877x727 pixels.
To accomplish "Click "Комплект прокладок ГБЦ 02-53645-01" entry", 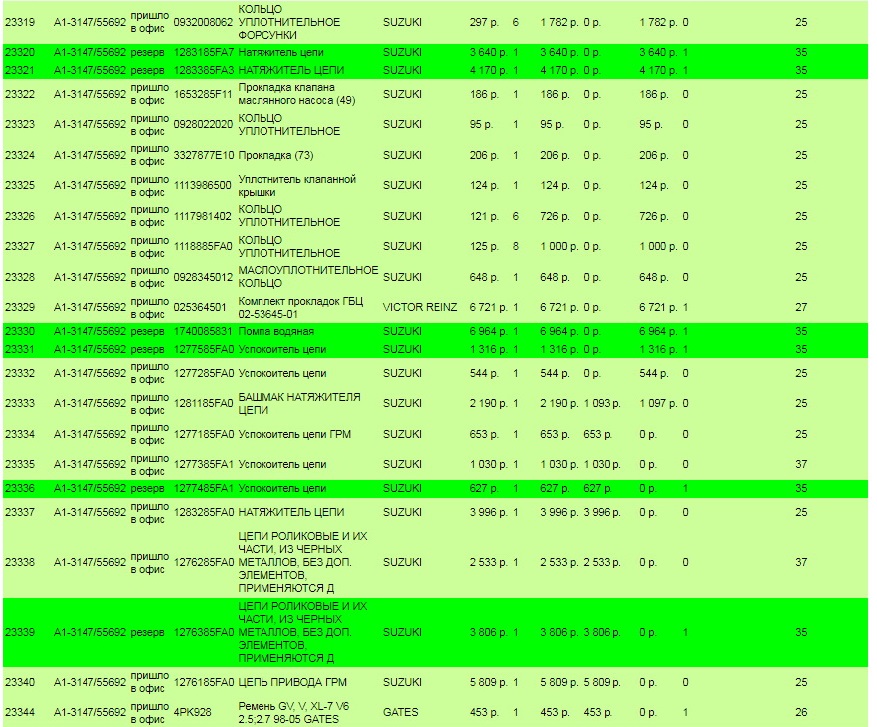I will point(301,308).
